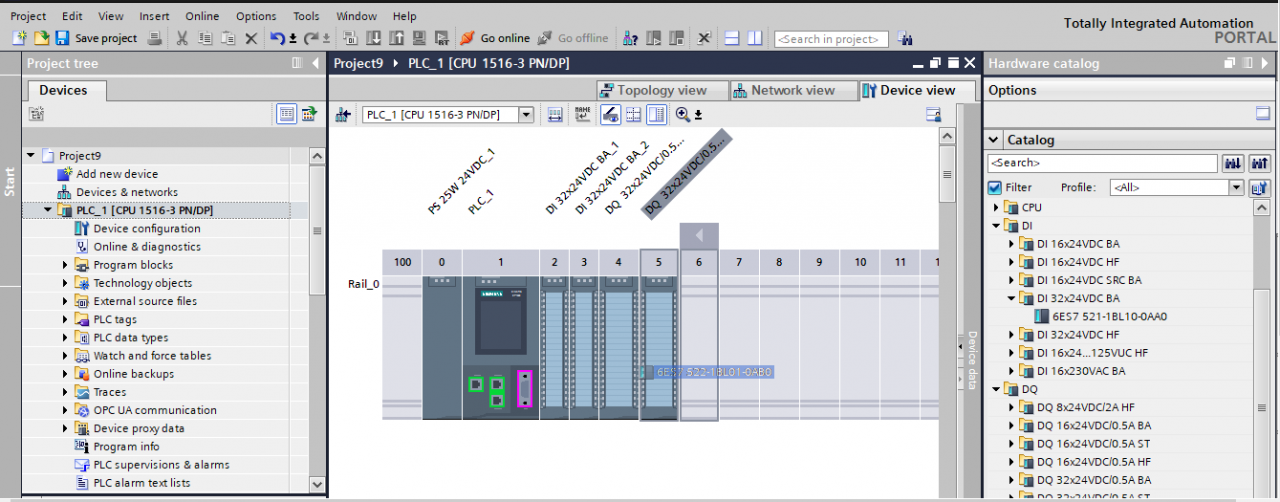Image resolution: width=1280 pixels, height=502 pixels.
Task: Collapse the Catalog section chevron
Action: coord(994,140)
